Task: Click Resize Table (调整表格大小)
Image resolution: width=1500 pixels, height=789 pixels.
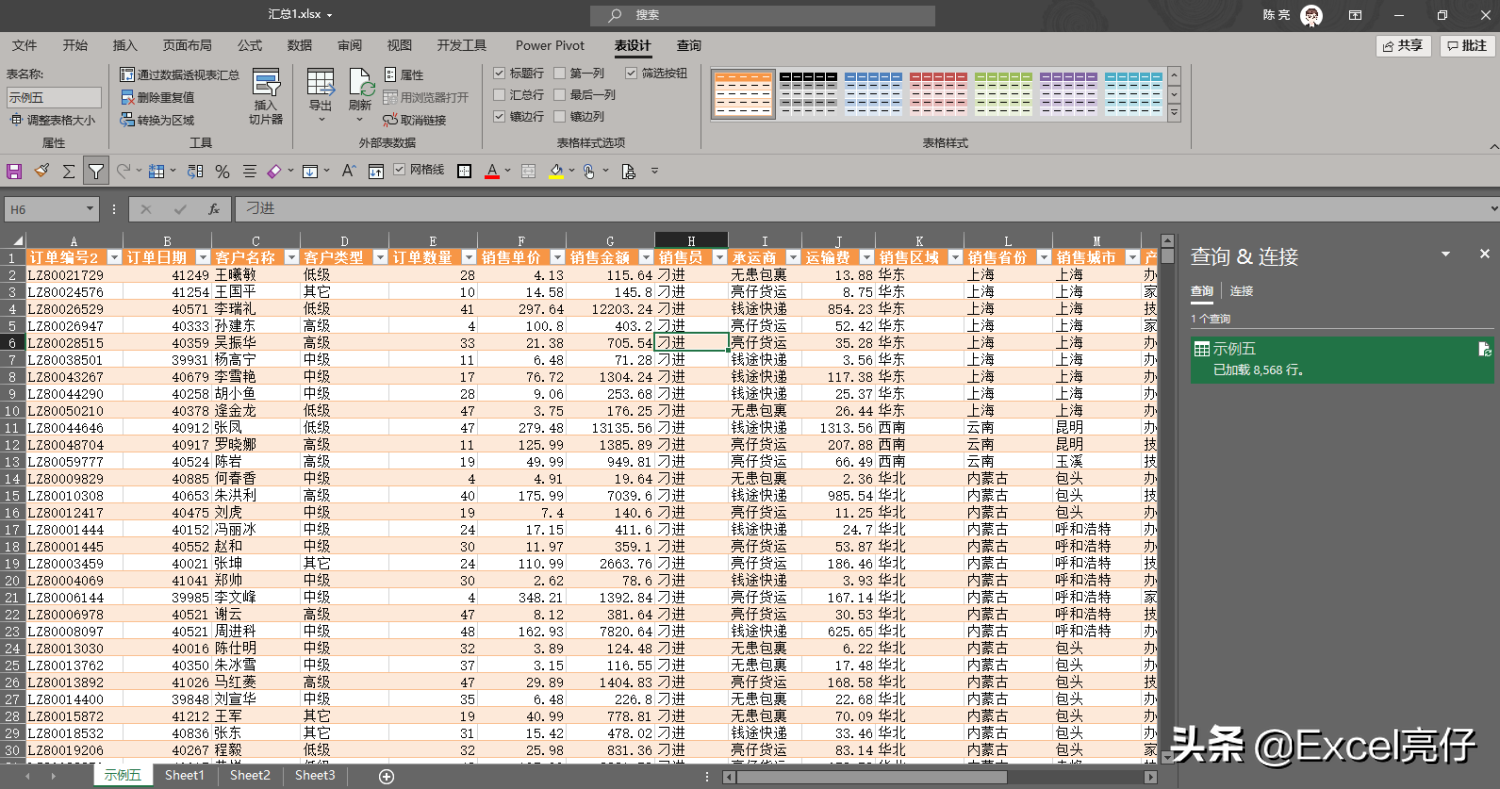Action: [53, 120]
